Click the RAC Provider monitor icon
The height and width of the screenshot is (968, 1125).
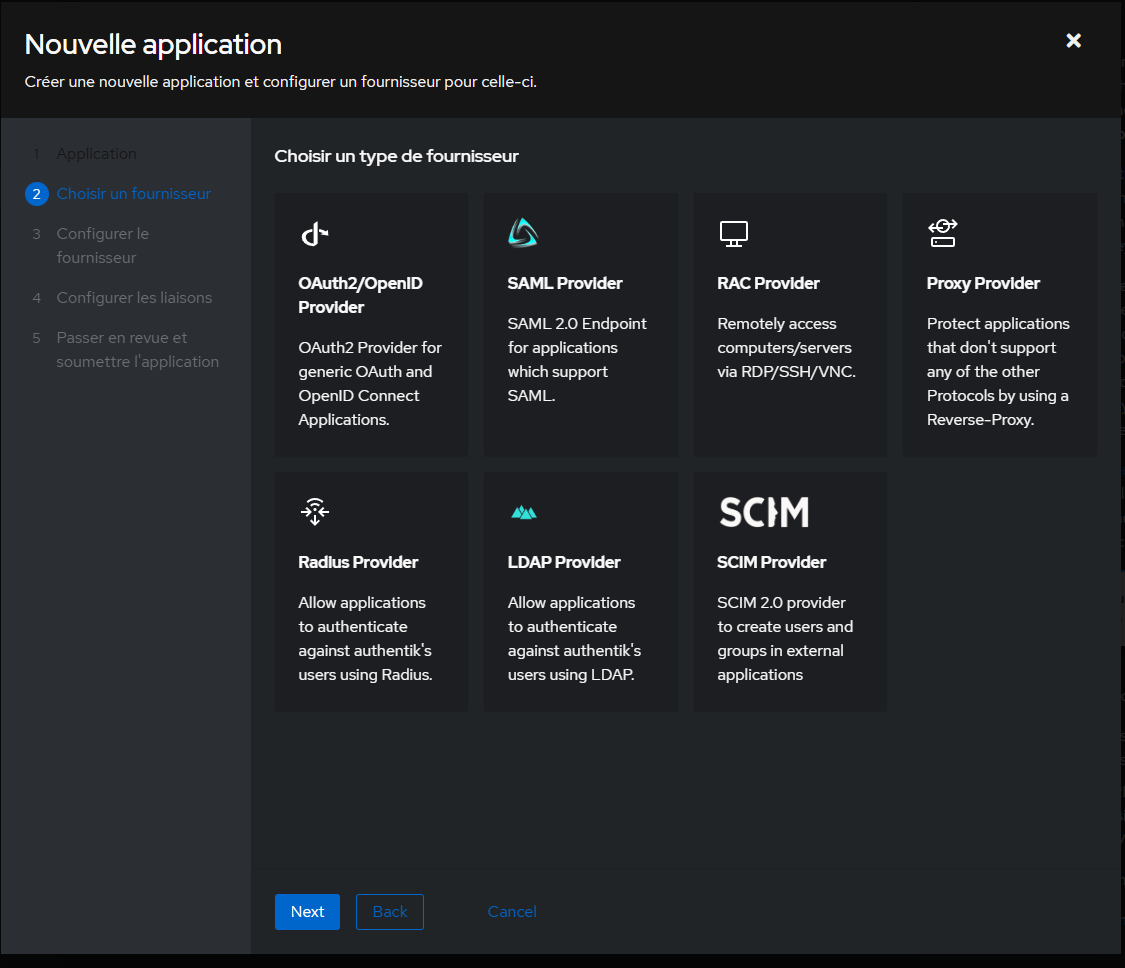(x=733, y=234)
